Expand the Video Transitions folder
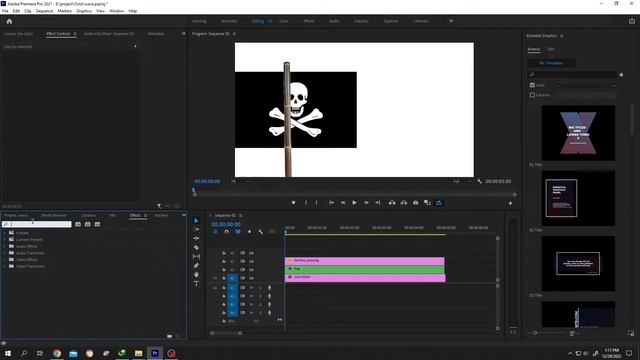640x360 pixels. click(x=4, y=267)
